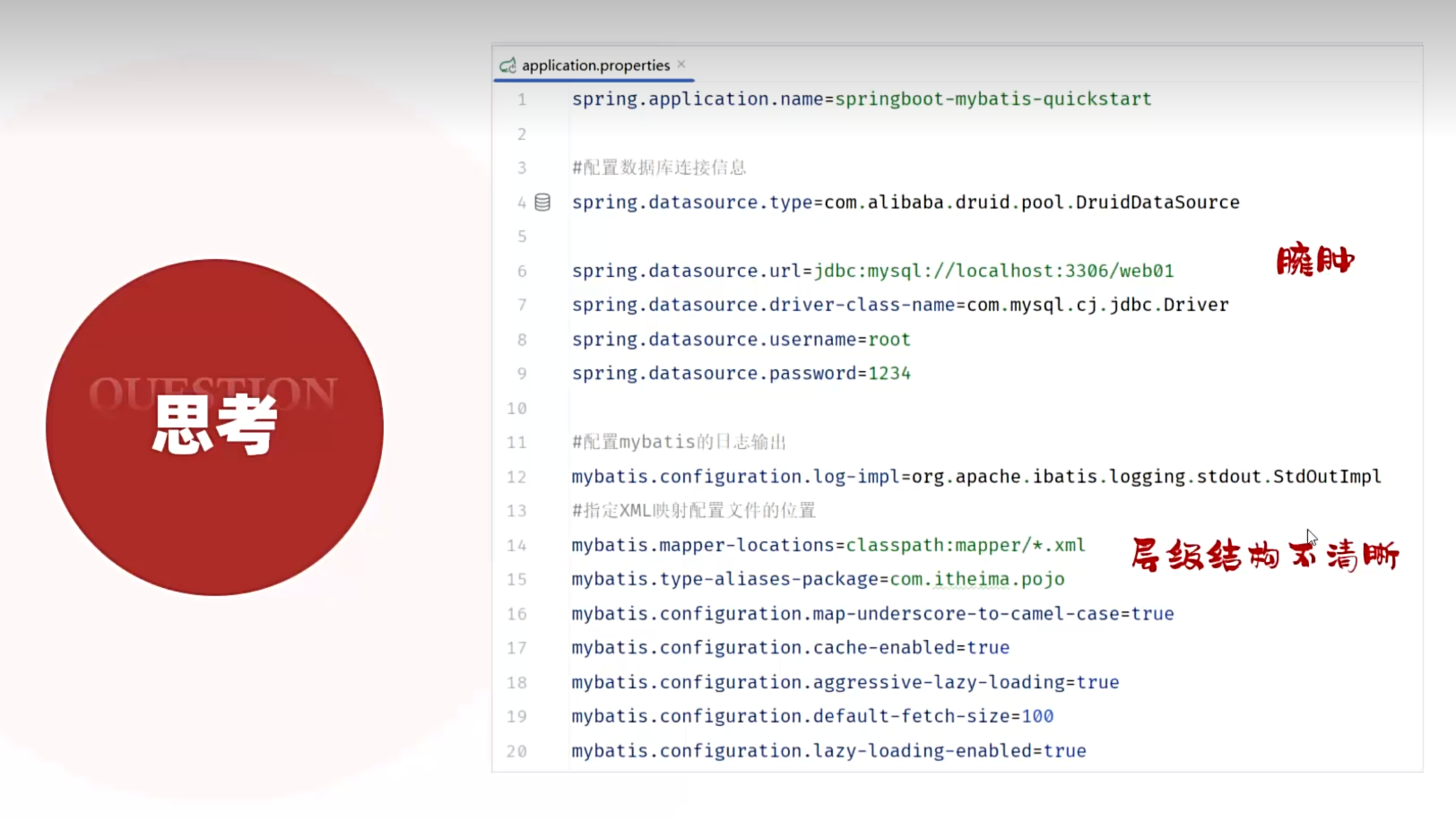This screenshot has width=1456, height=821.
Task: Click the database gutter icon on line 4
Action: pos(542,203)
